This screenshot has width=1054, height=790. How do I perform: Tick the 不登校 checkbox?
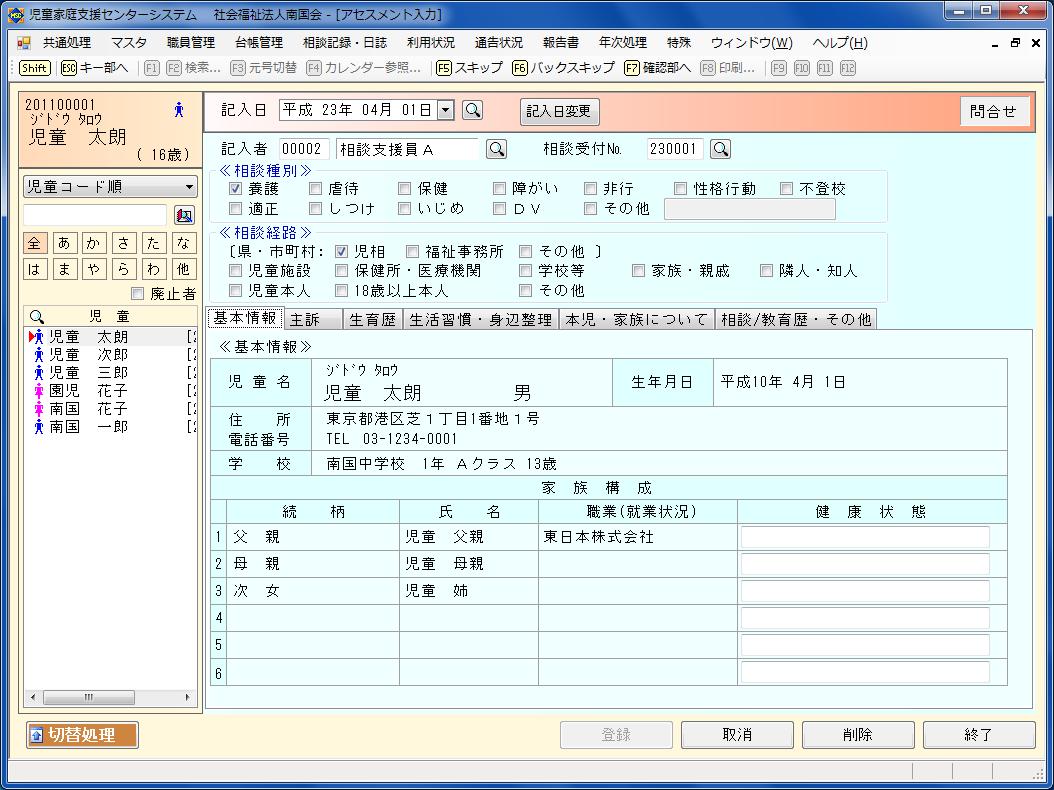click(787, 188)
